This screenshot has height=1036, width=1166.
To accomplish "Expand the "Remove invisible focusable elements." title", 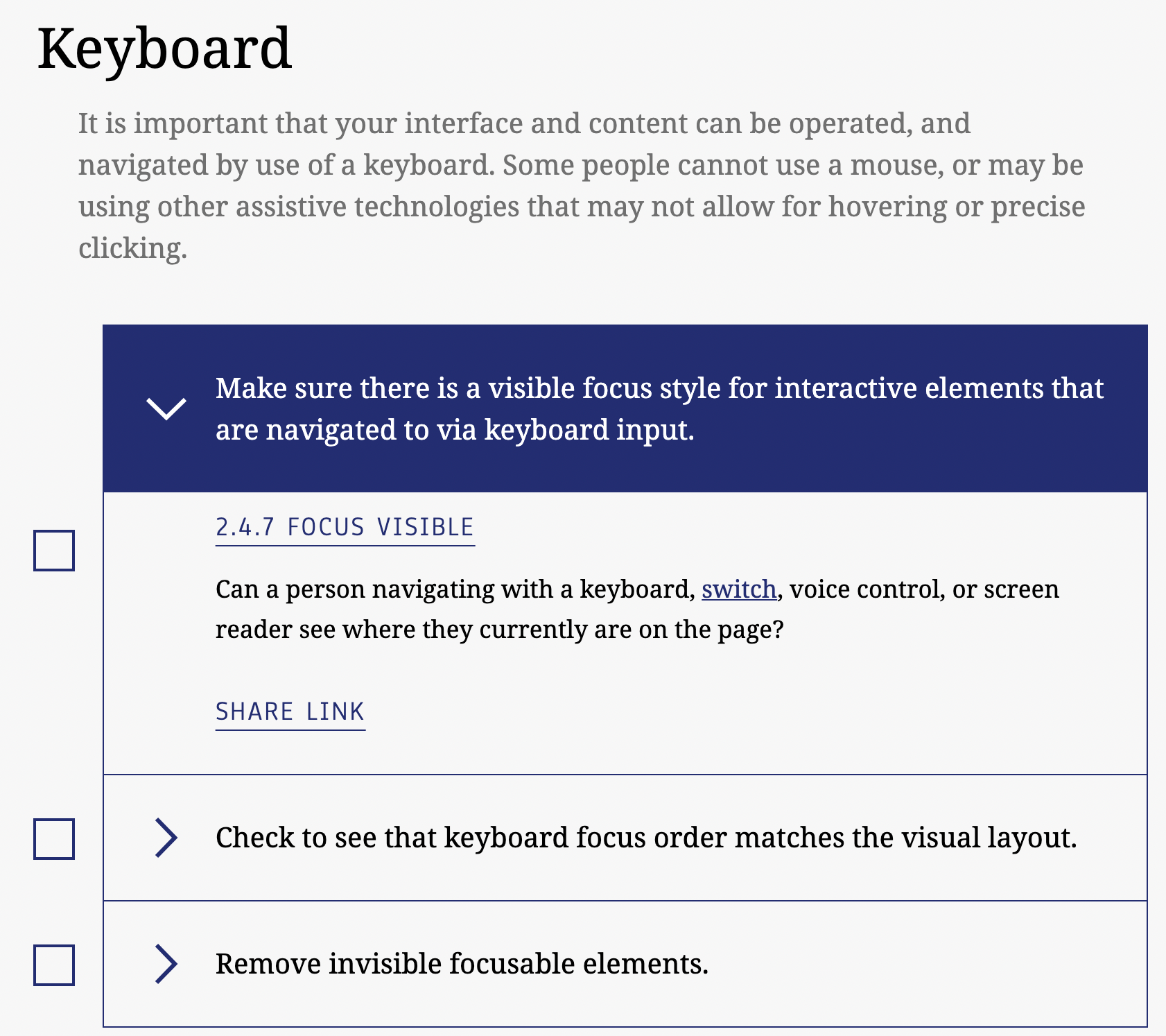I will [462, 964].
